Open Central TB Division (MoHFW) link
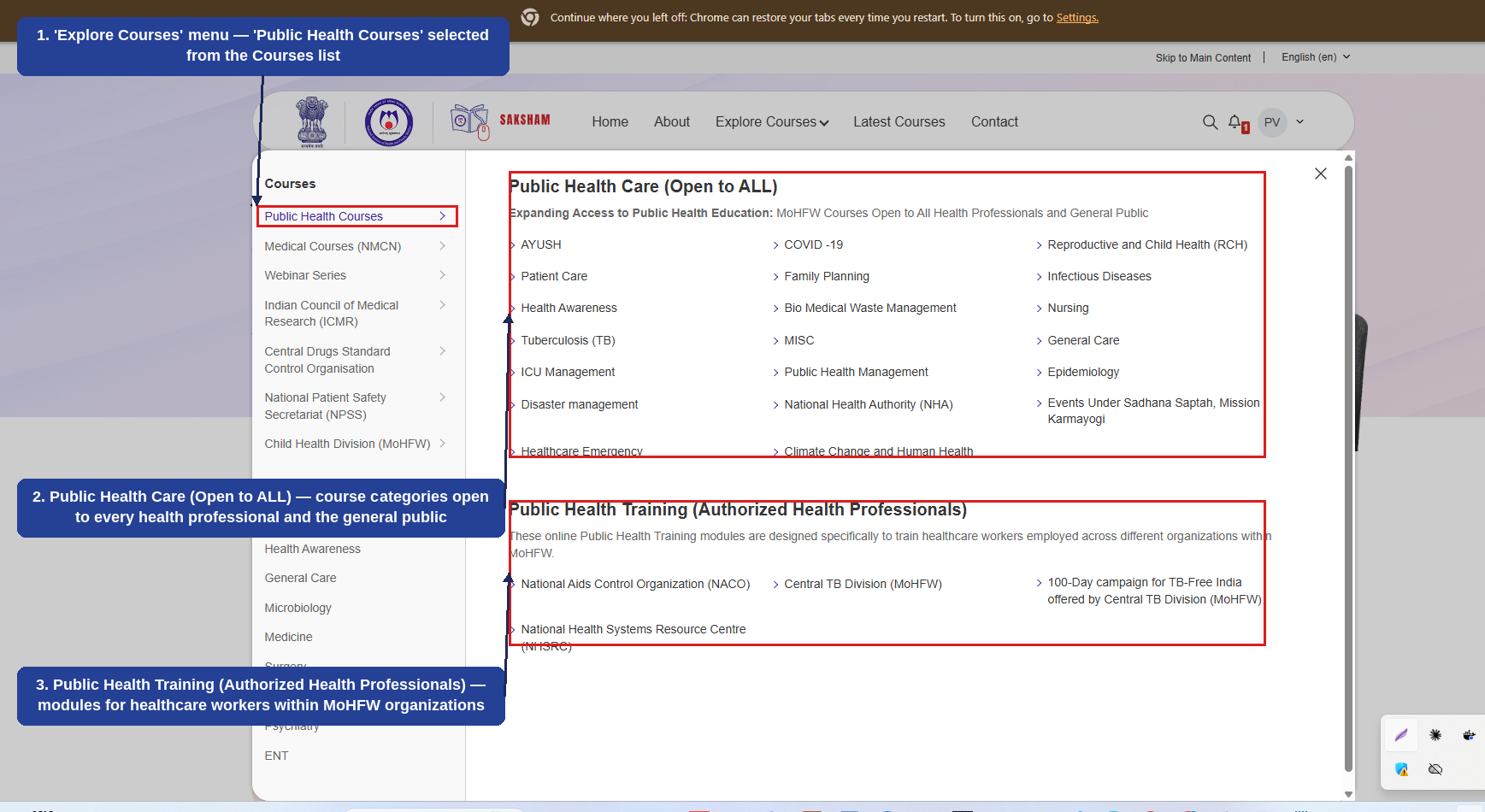The image size is (1485, 812). click(x=863, y=584)
